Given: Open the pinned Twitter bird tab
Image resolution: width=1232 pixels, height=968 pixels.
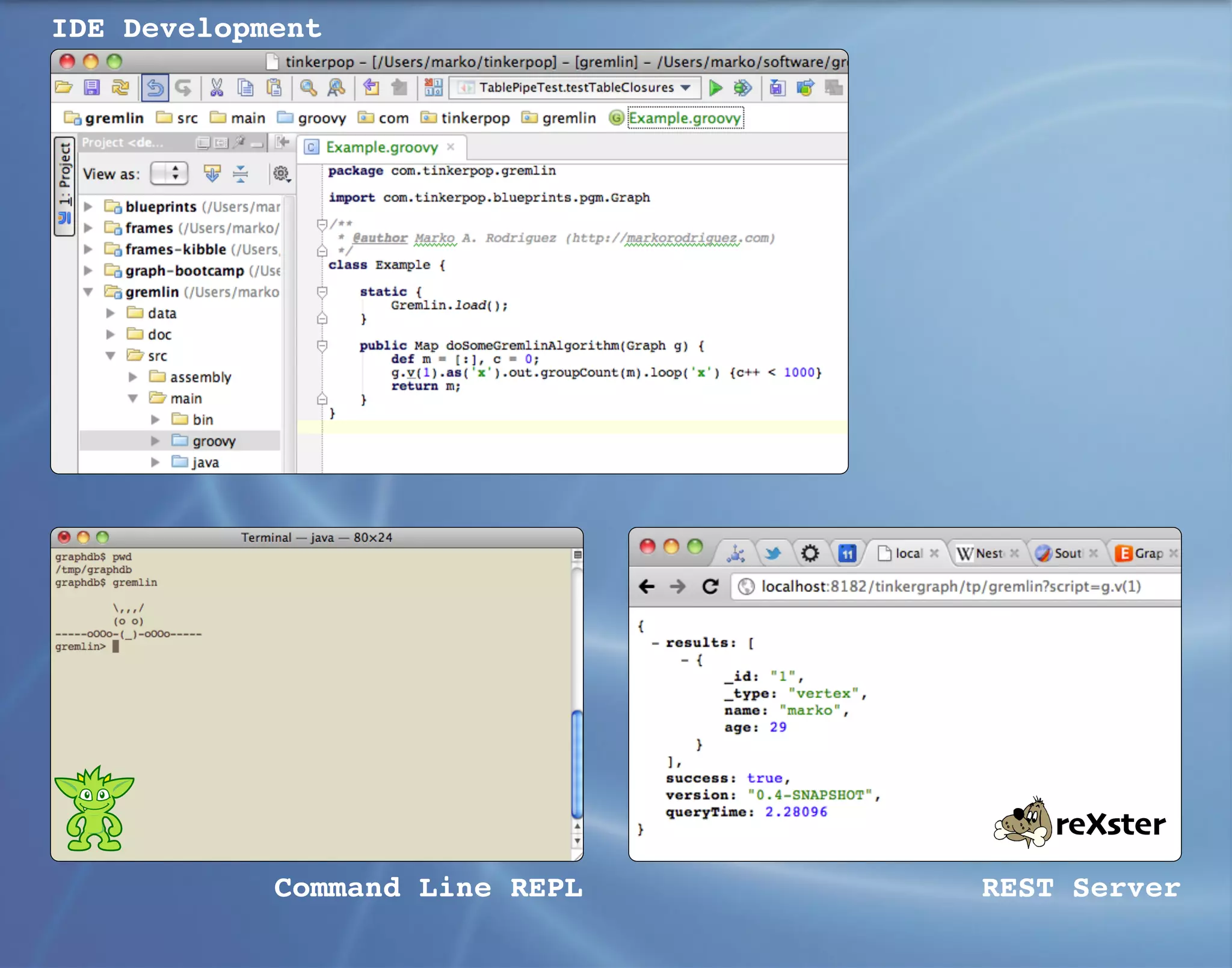Looking at the screenshot, I should click(x=773, y=553).
